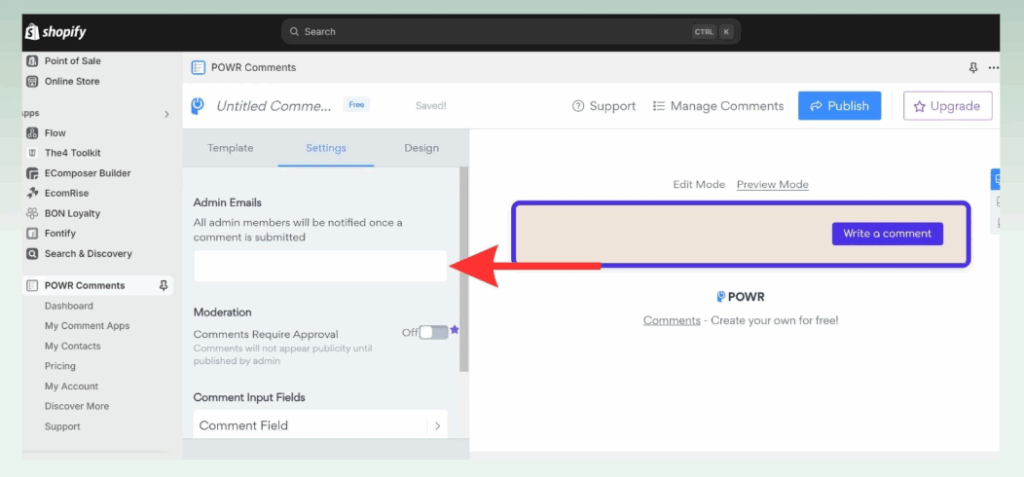
Task: Switch to the Template tab
Action: (230, 148)
